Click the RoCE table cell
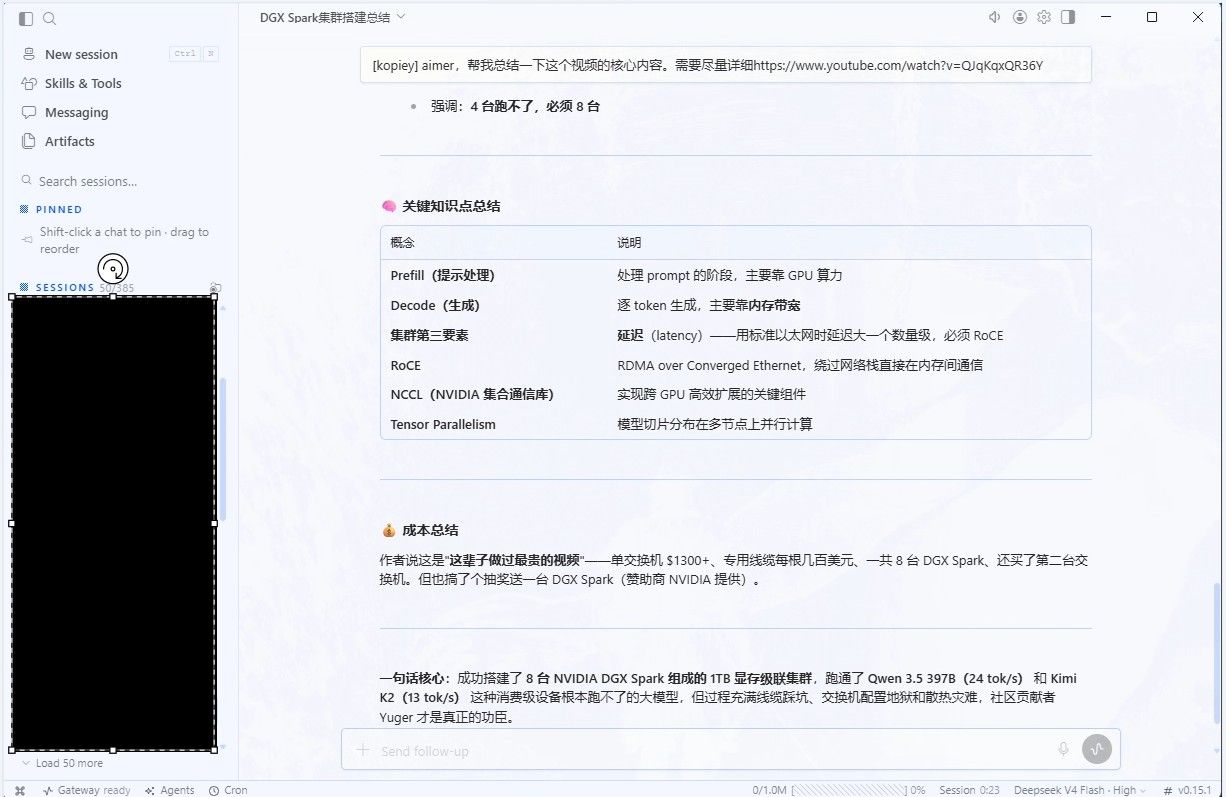The width and height of the screenshot is (1226, 797). pos(405,365)
